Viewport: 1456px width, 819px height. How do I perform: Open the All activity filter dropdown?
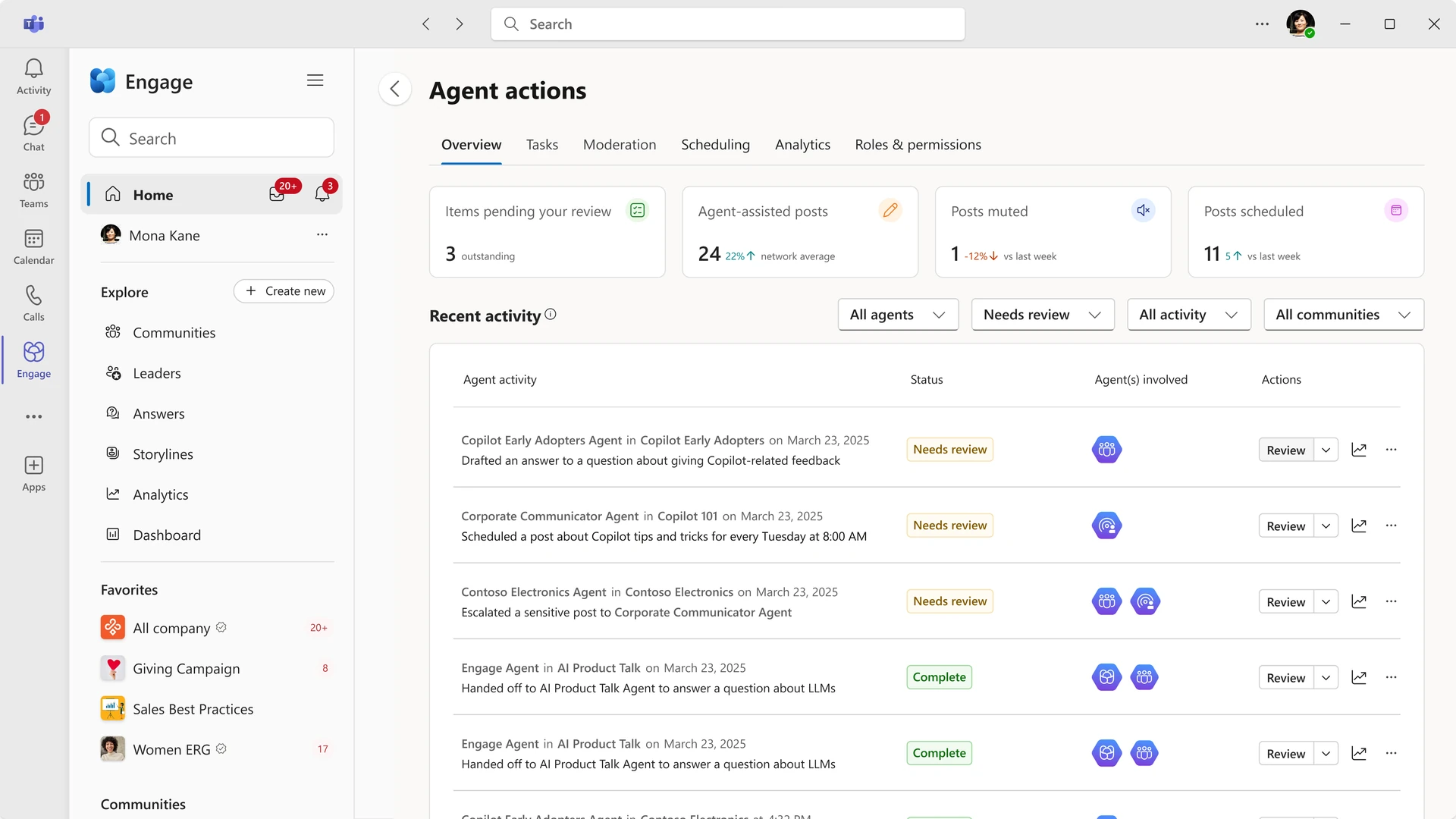1188,315
